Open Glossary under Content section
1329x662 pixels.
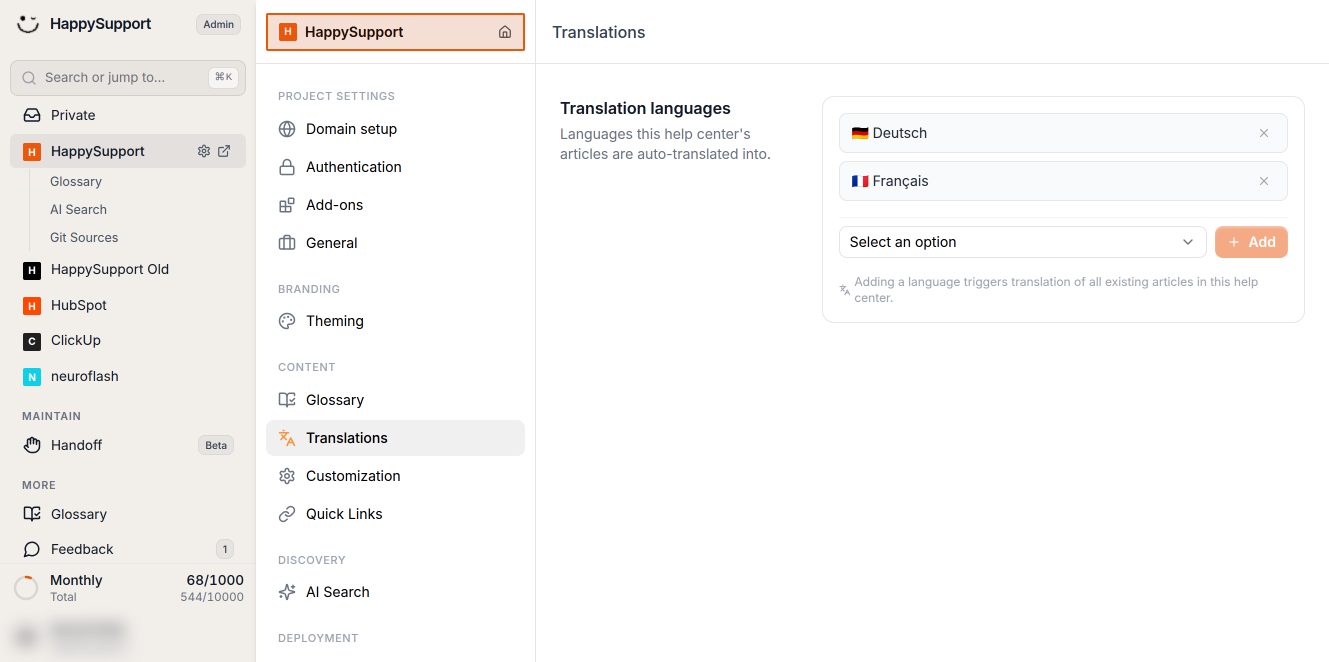click(395, 400)
